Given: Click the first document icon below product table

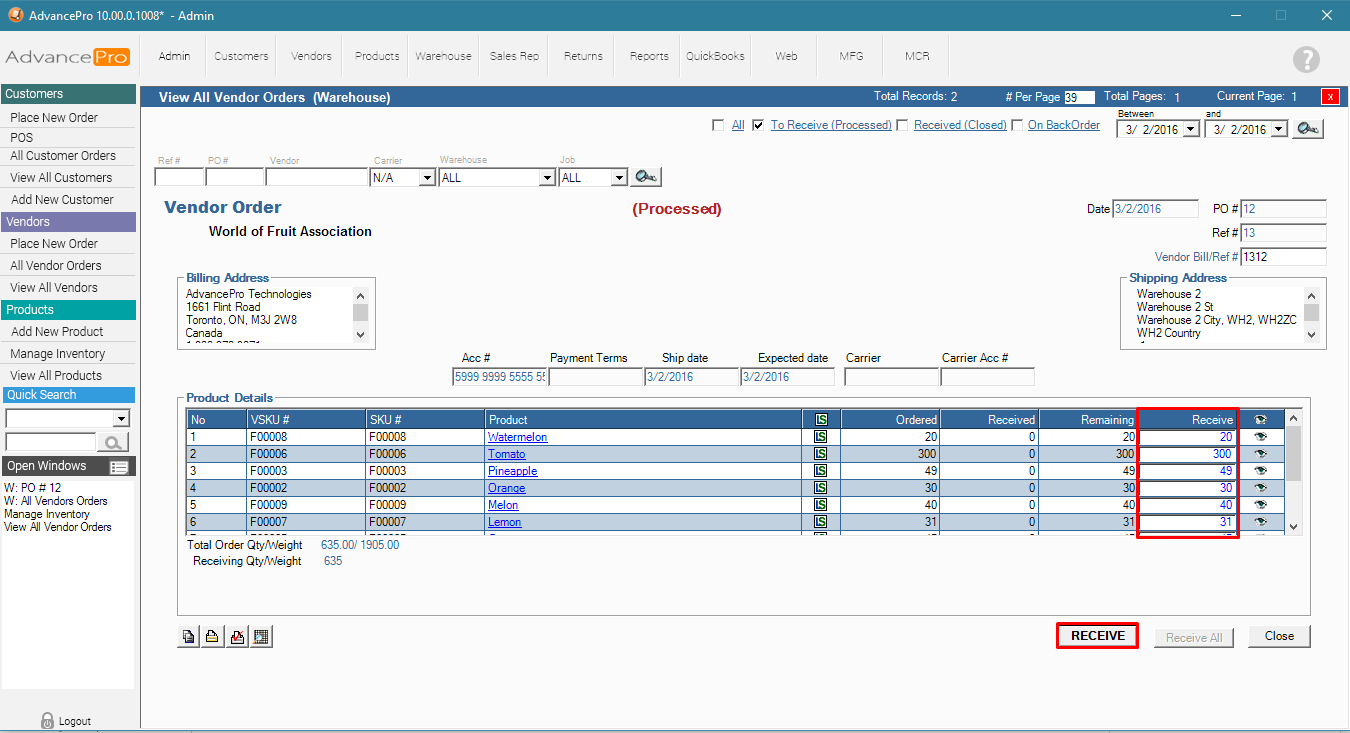Looking at the screenshot, I should 189,637.
